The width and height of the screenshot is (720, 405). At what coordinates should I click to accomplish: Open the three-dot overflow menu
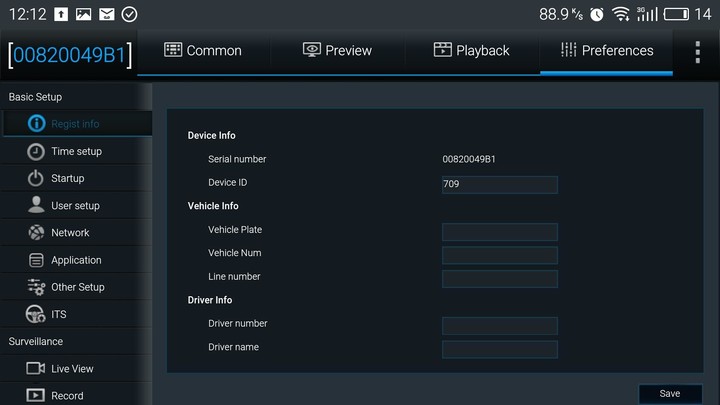[698, 52]
